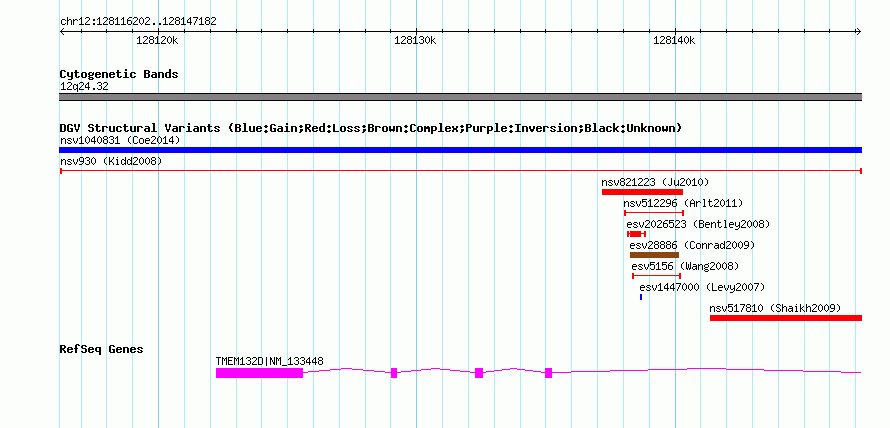Image resolution: width=890 pixels, height=428 pixels.
Task: Select the second magenta TMEM132D exon box
Action: click(x=394, y=373)
